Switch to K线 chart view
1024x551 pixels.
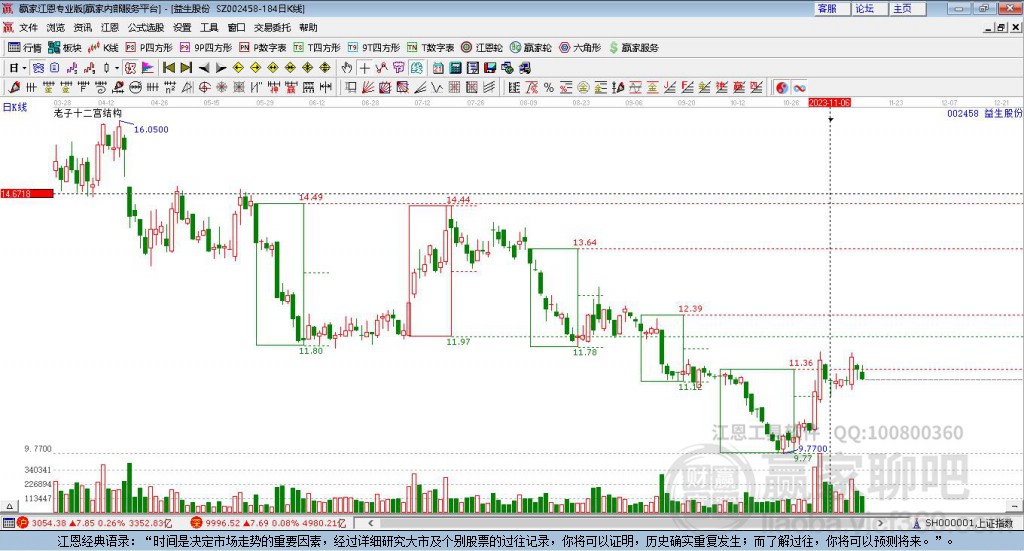(x=103, y=48)
